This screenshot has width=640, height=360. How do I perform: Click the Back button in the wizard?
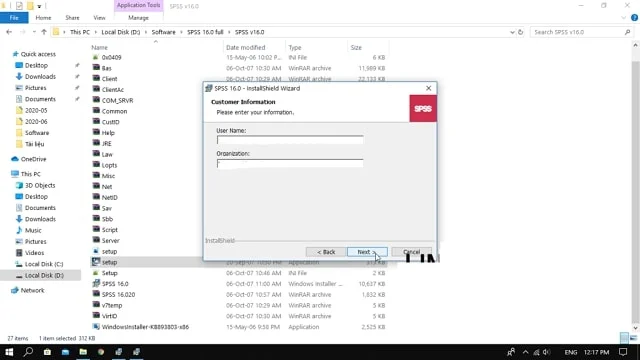(326, 252)
